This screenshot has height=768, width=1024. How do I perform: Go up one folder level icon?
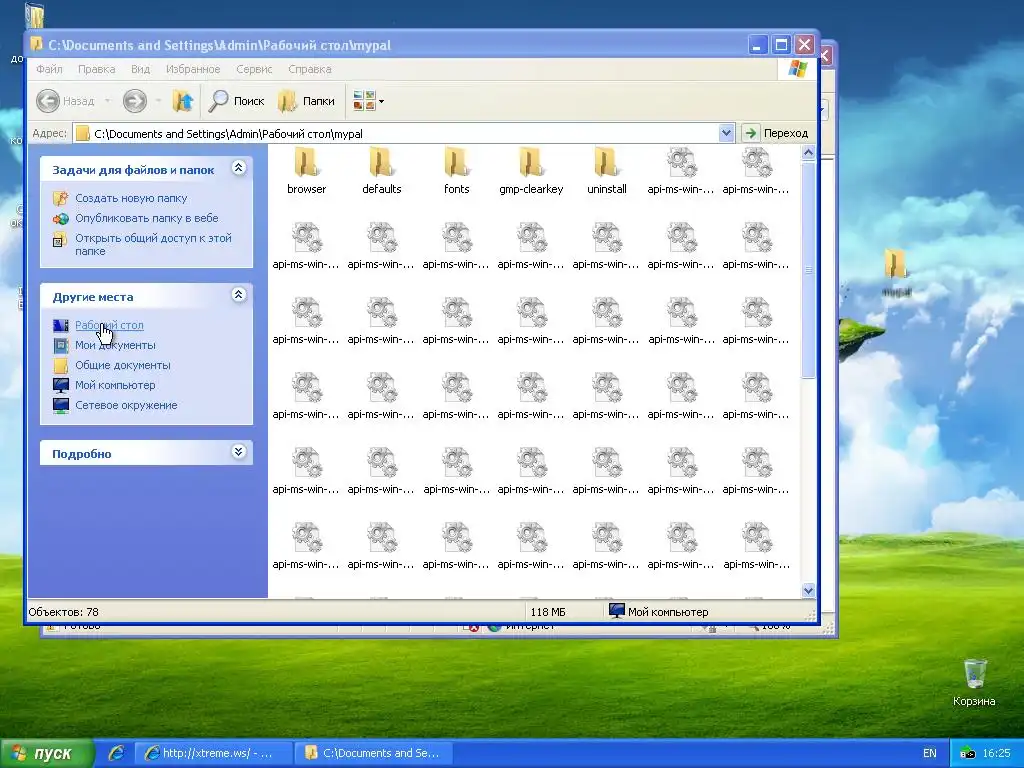click(183, 101)
